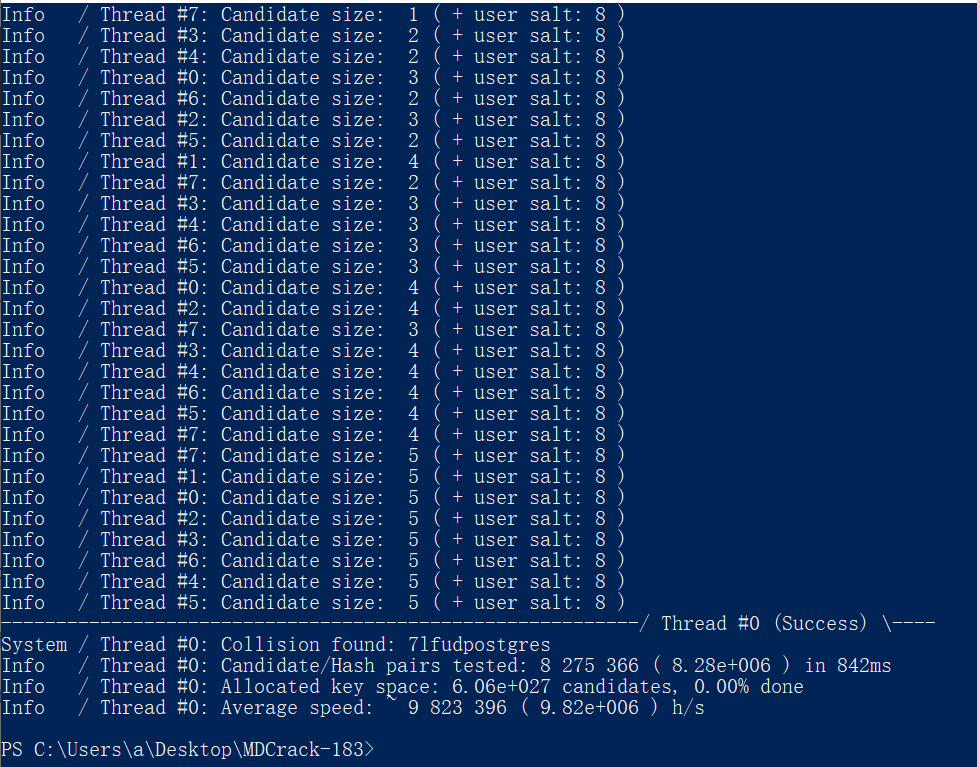
Task: Click the Thread #7 Candidate size 5 line
Action: point(313,455)
